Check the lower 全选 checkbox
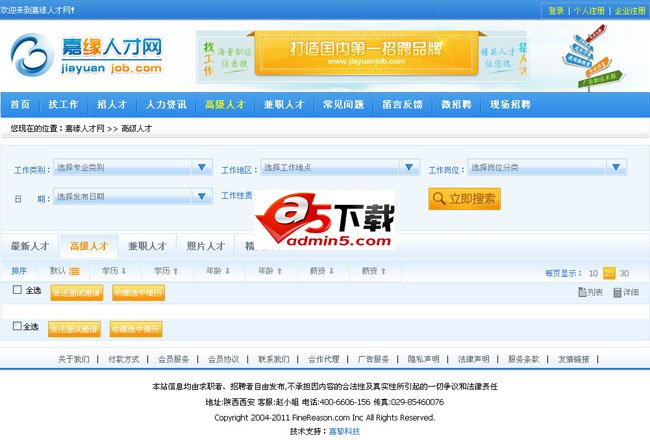 coord(17,326)
